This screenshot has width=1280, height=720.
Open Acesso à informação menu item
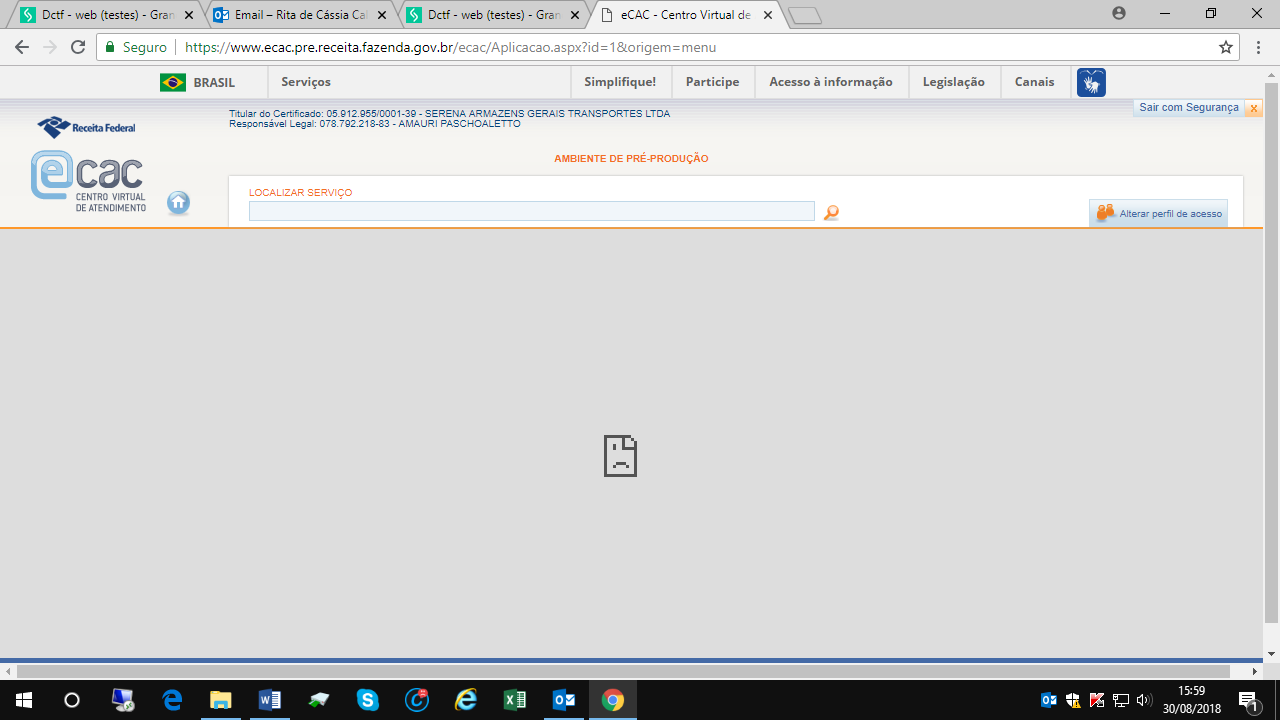coord(831,82)
